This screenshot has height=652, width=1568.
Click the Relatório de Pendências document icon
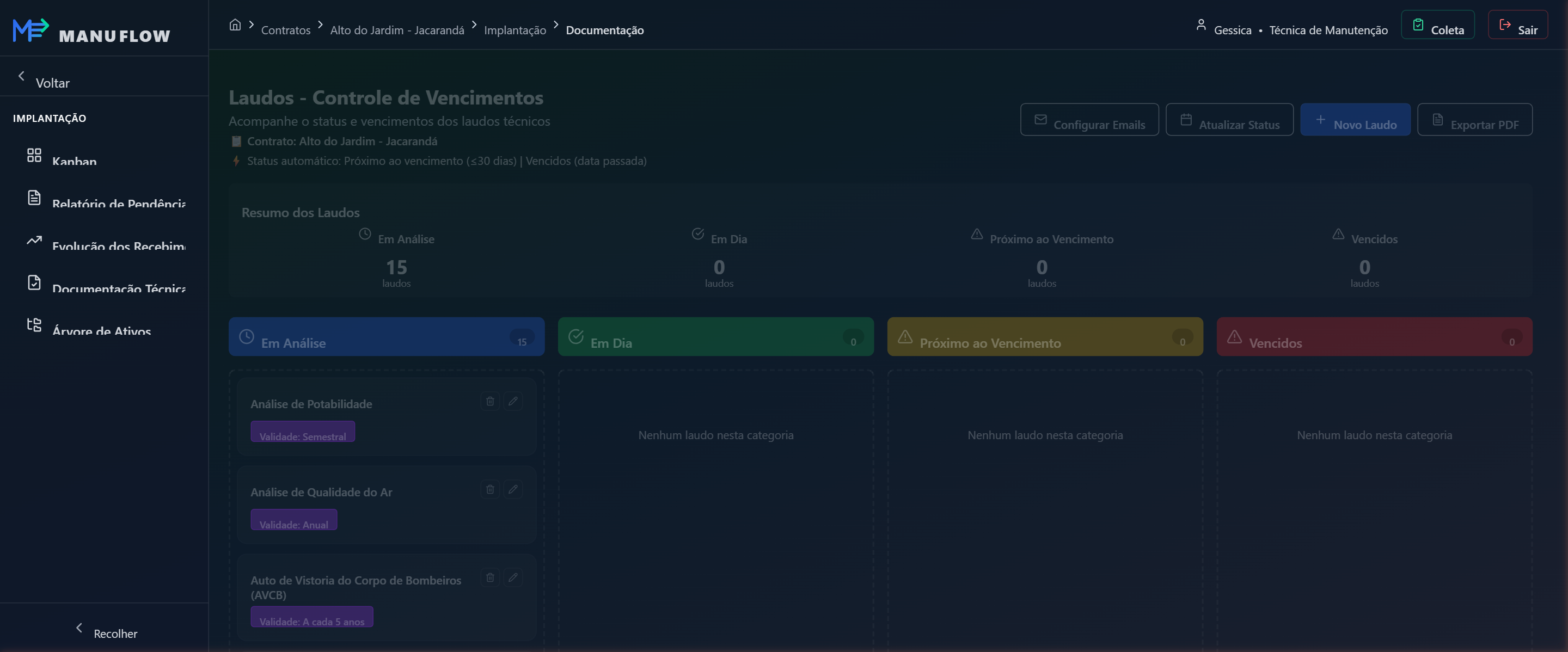coord(34,198)
